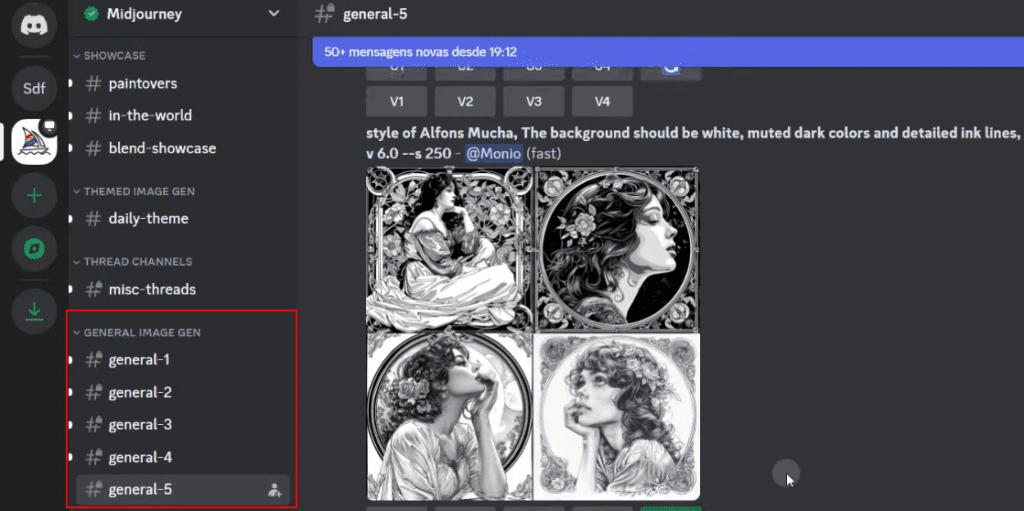Open top-right profile woman image
The height and width of the screenshot is (511, 1024).
point(617,249)
